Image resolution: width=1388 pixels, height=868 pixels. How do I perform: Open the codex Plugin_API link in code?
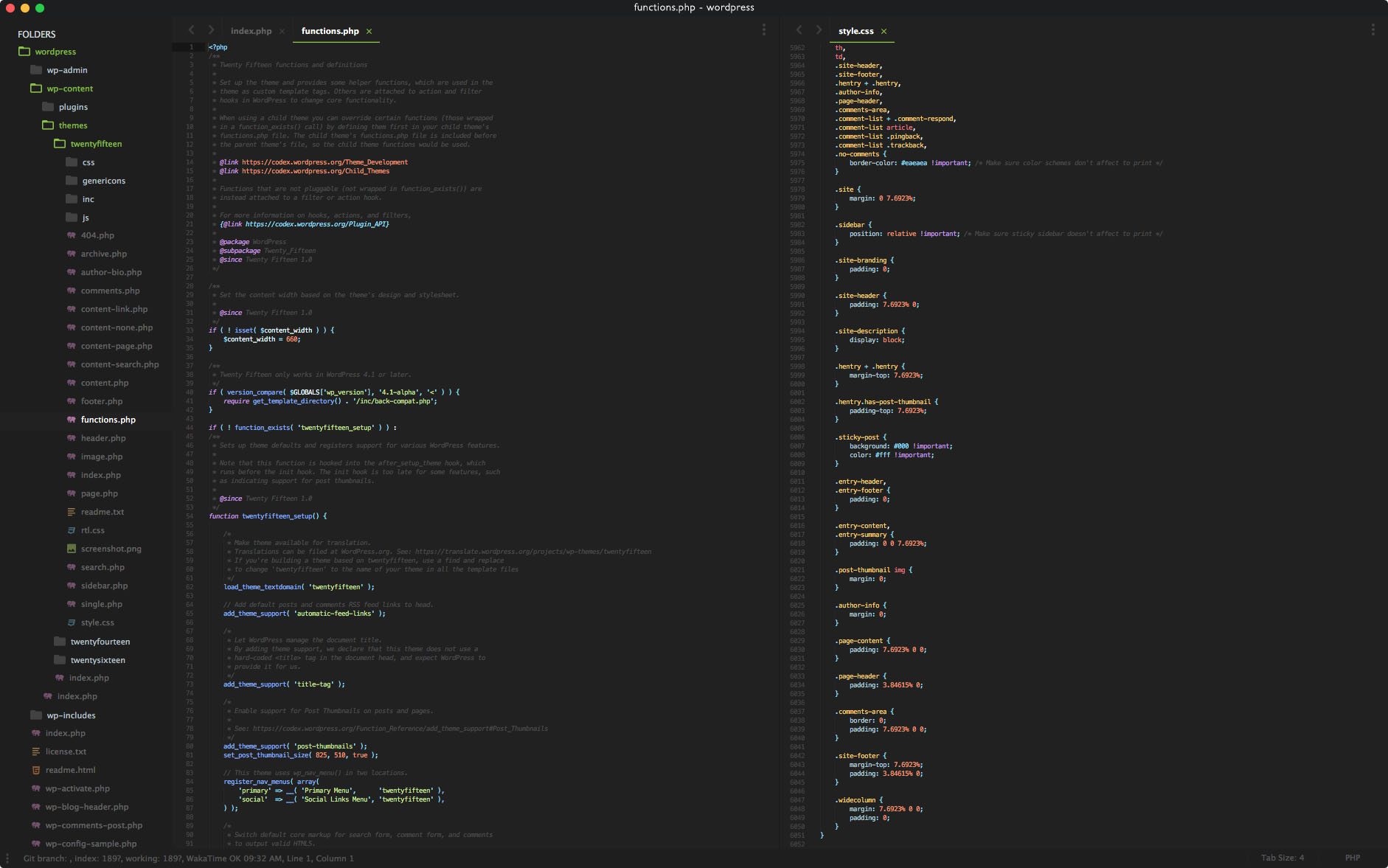click(x=316, y=224)
